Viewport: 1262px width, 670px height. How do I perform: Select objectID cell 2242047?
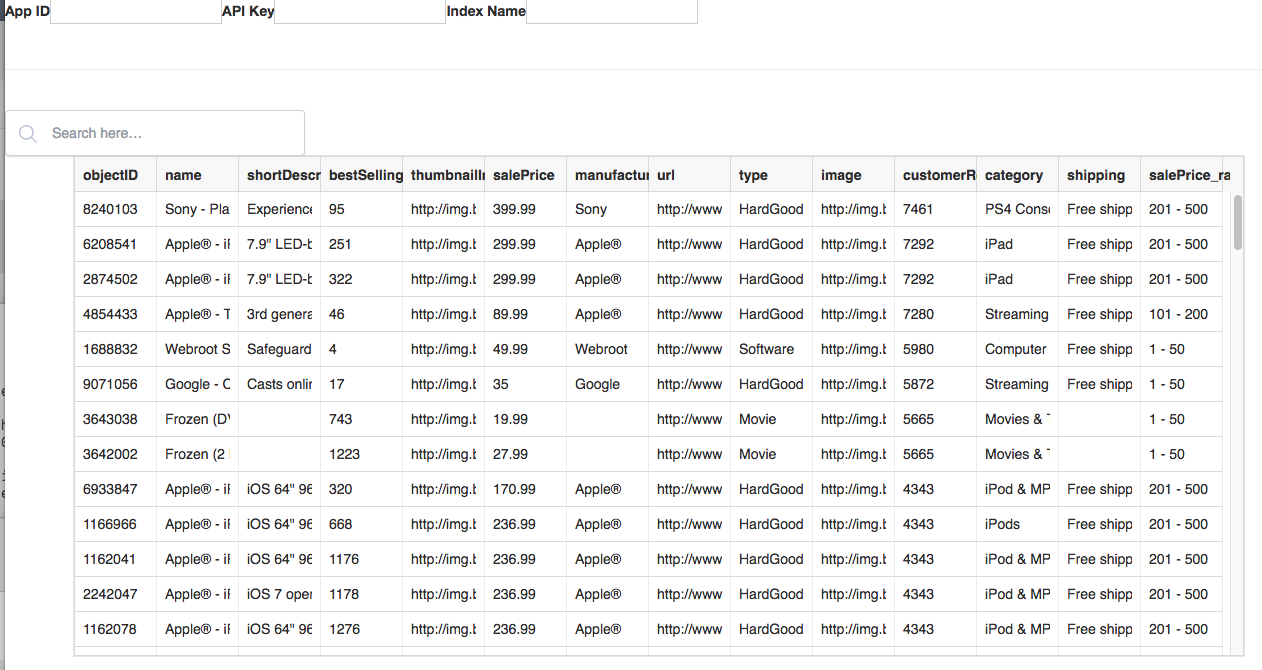(115, 594)
